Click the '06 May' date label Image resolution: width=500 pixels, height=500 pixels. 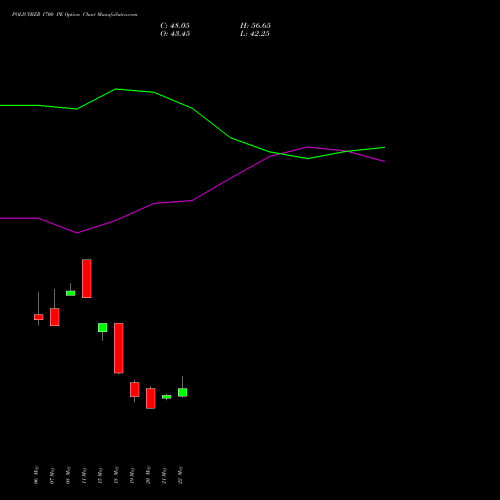click(36, 475)
